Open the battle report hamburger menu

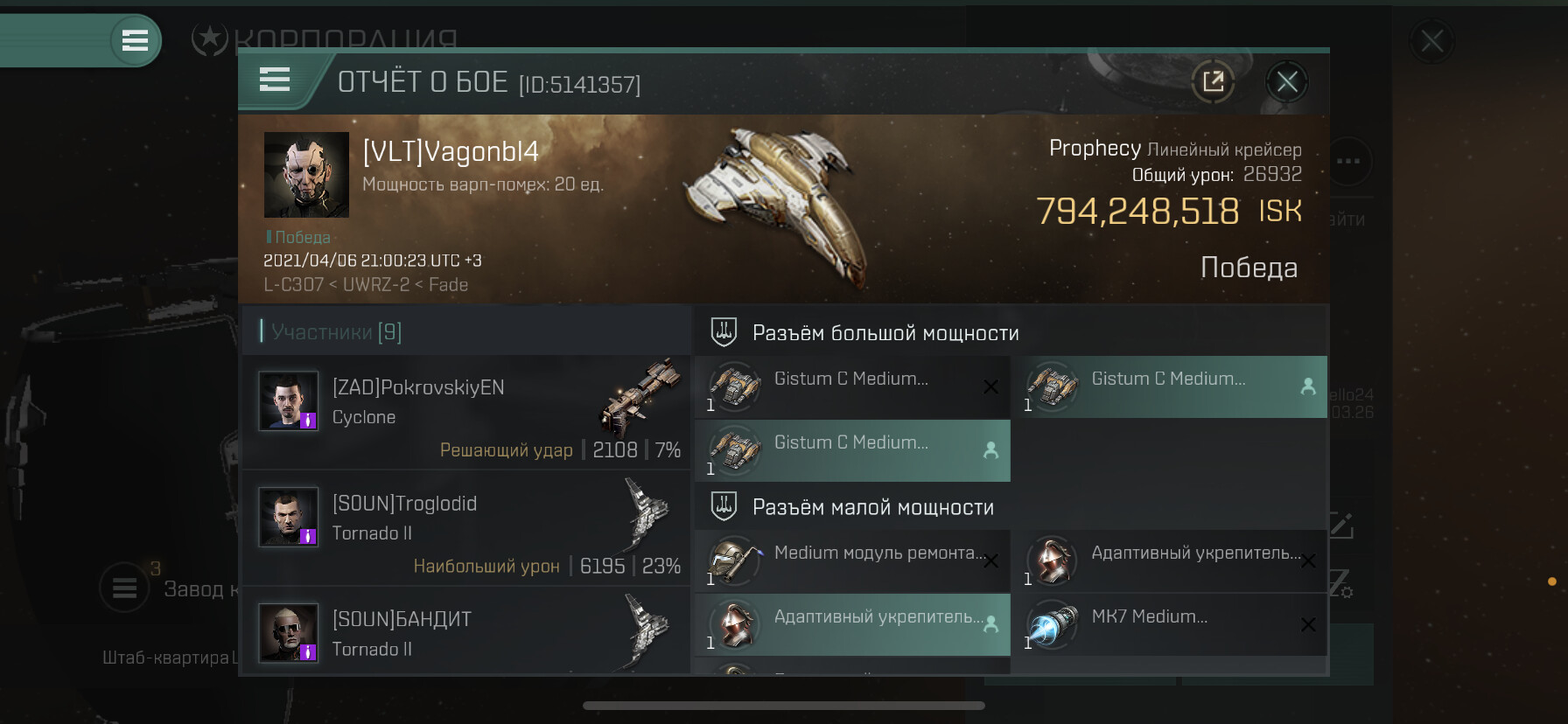click(x=275, y=80)
